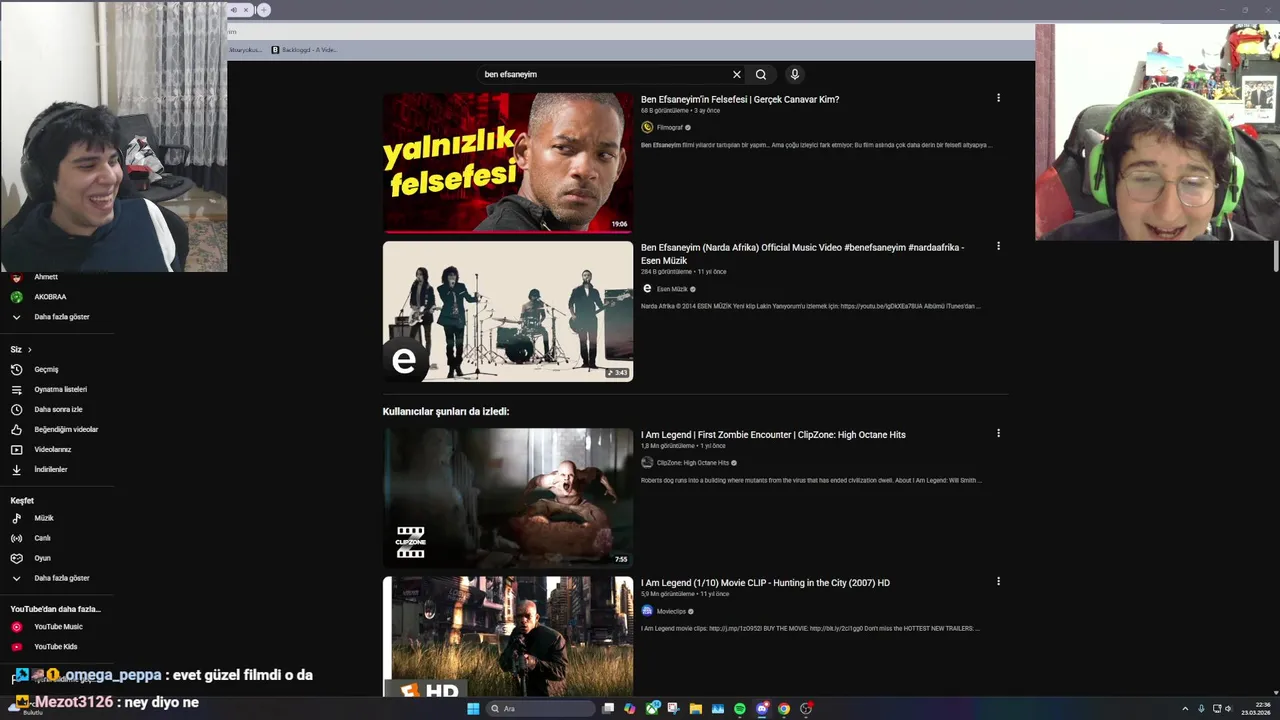
Task: Open Task View from the taskbar
Action: point(608,709)
